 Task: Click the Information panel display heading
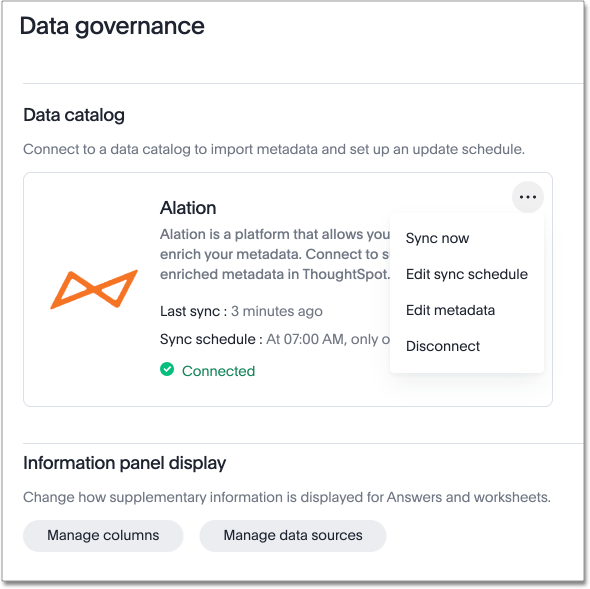click(125, 463)
